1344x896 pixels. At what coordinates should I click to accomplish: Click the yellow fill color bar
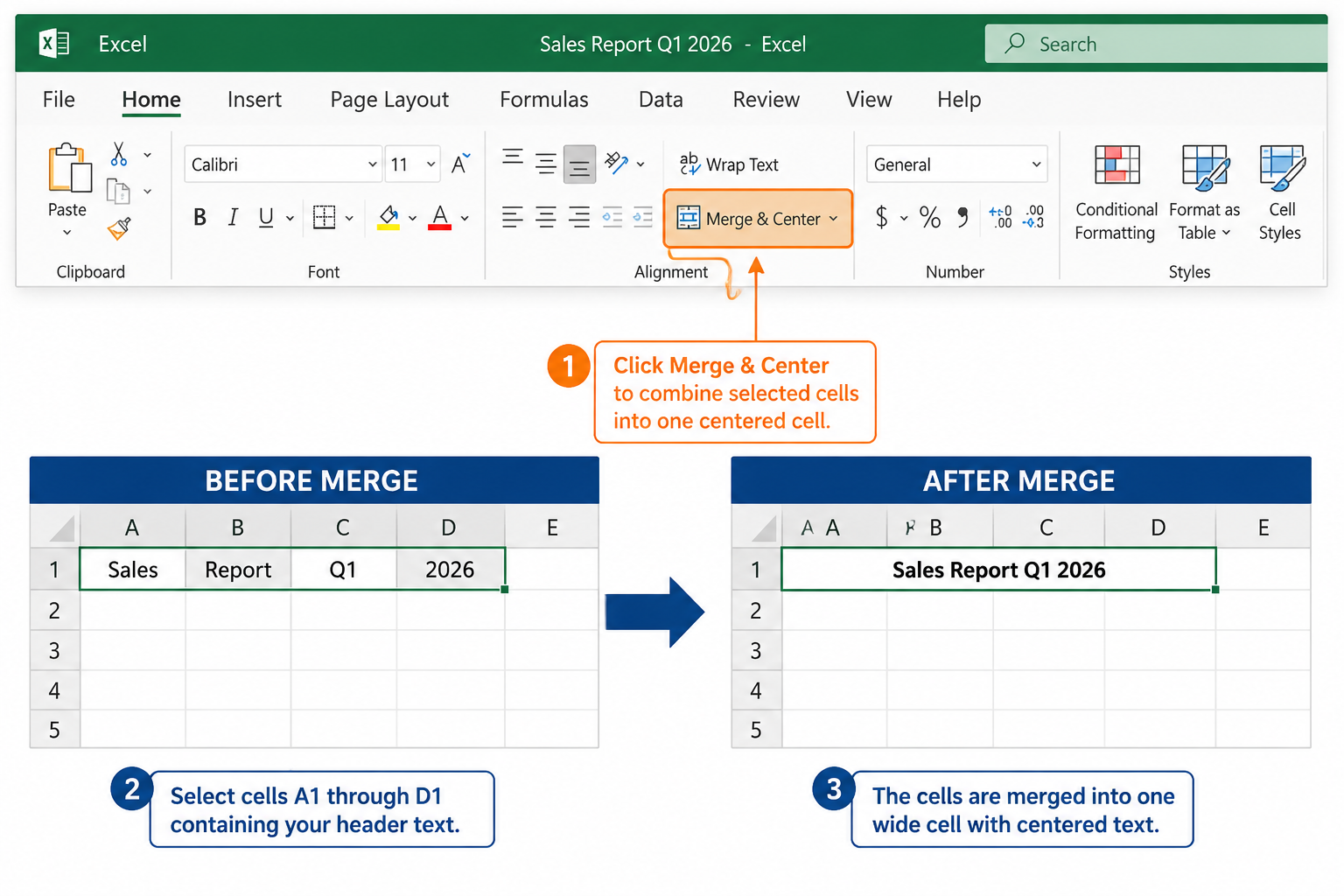pyautogui.click(x=388, y=227)
